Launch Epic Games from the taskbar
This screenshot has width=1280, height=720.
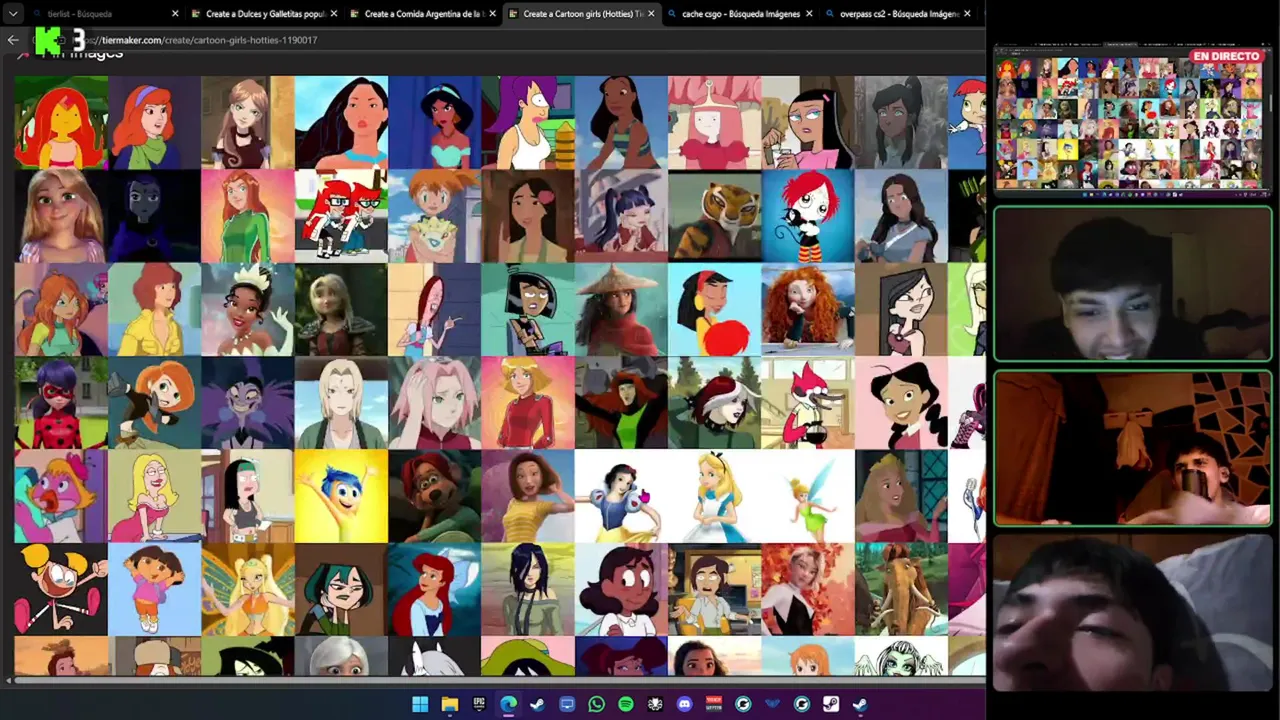479,705
